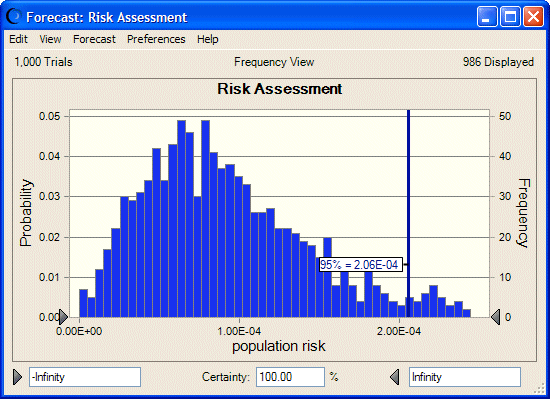Click the 95% = 2.06E-04 marker label
Image resolution: width=550 pixels, height=399 pixels.
(361, 264)
